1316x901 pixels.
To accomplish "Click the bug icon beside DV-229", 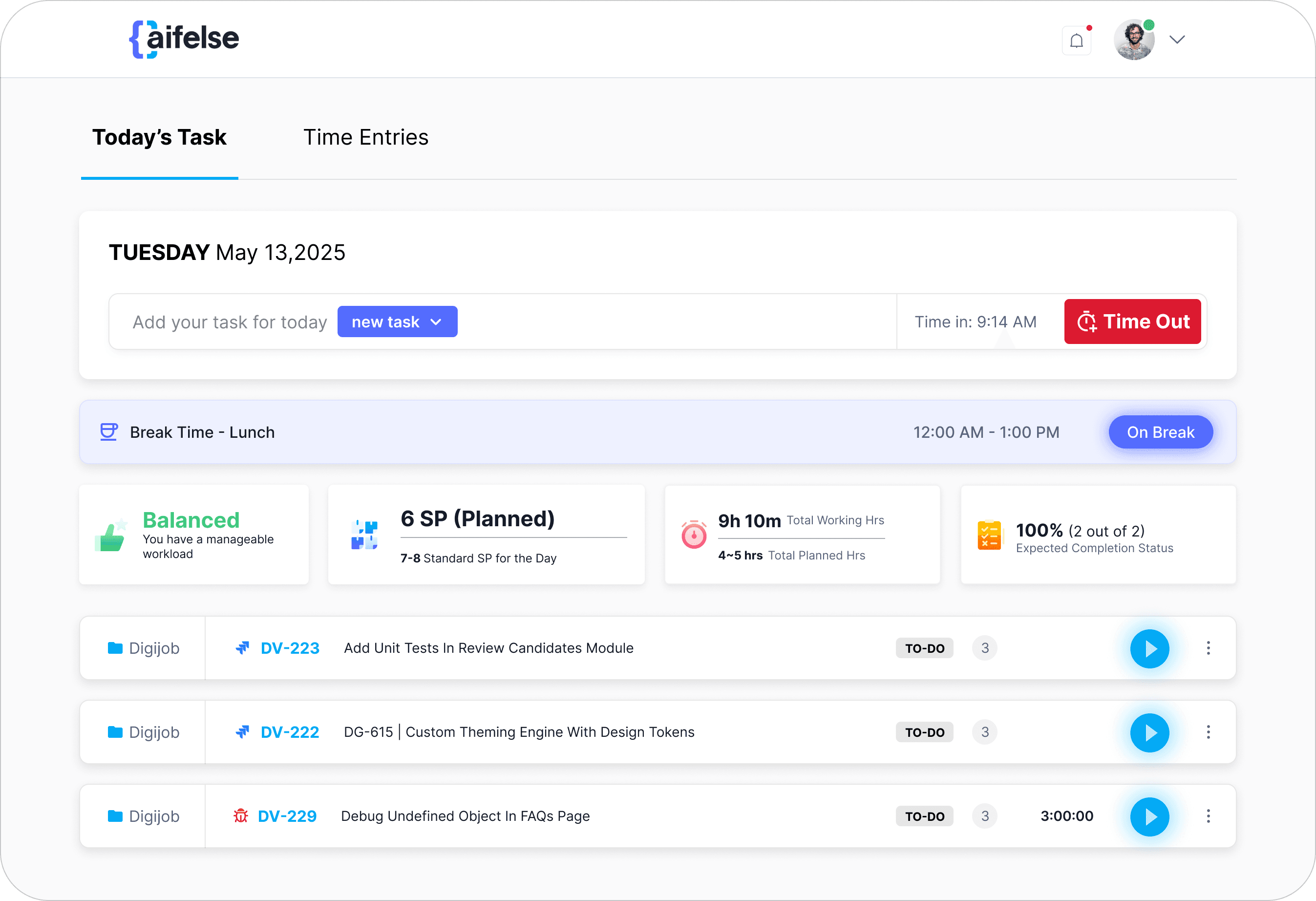I will tap(241, 816).
